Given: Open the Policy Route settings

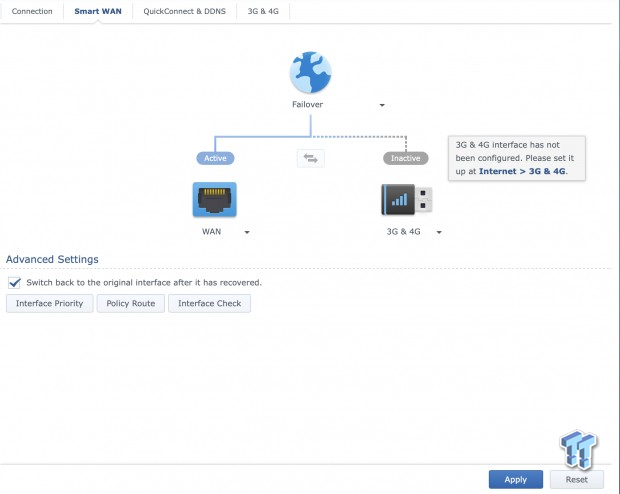Looking at the screenshot, I should click(x=130, y=303).
